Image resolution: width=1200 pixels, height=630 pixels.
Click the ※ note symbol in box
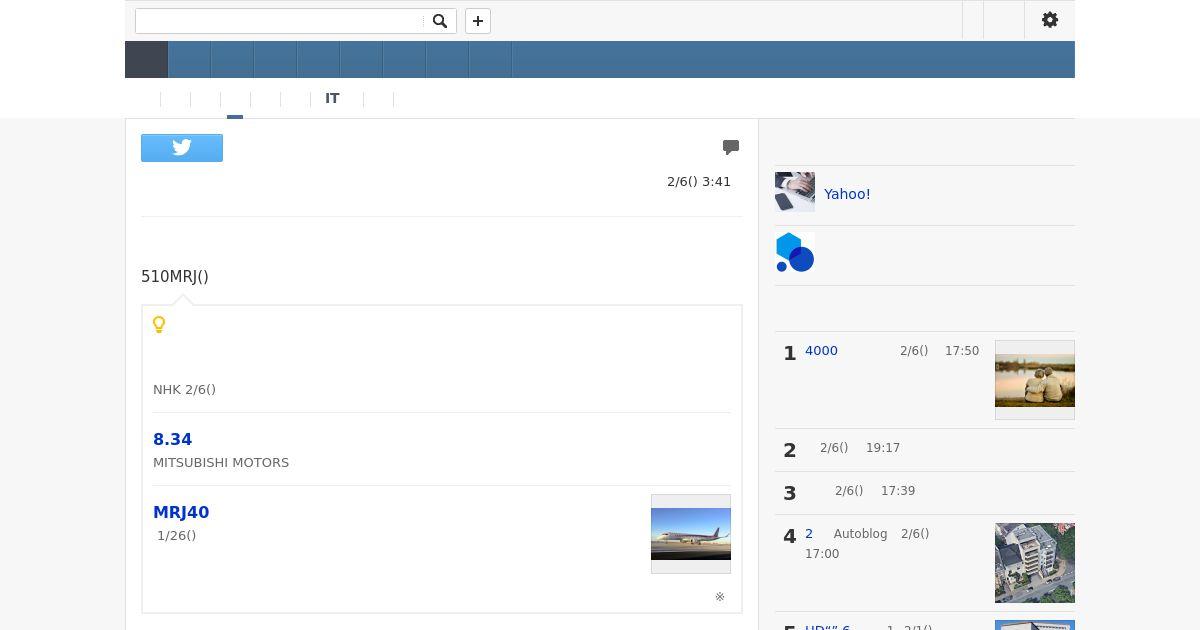720,597
